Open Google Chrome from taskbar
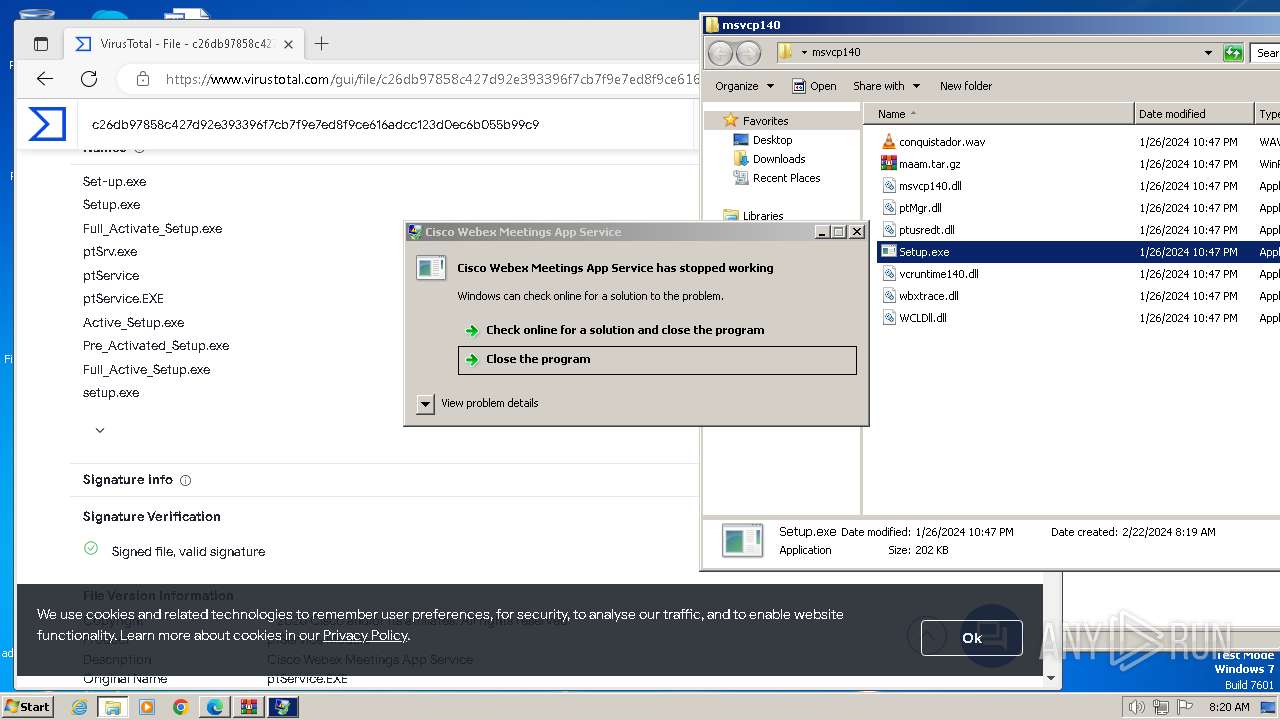The image size is (1280, 720). coord(181,707)
